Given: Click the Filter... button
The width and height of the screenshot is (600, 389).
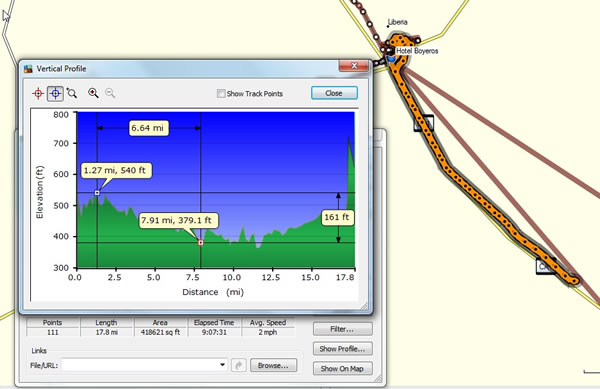Looking at the screenshot, I should [x=342, y=329].
